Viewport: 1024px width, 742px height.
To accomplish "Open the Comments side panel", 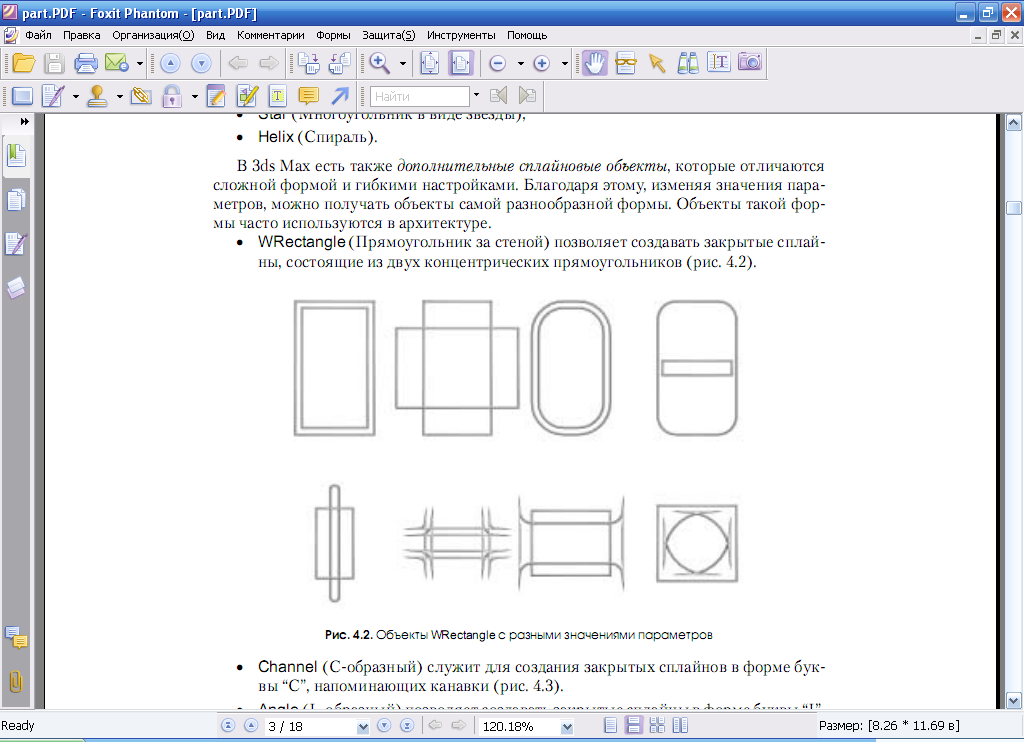I will tap(16, 637).
